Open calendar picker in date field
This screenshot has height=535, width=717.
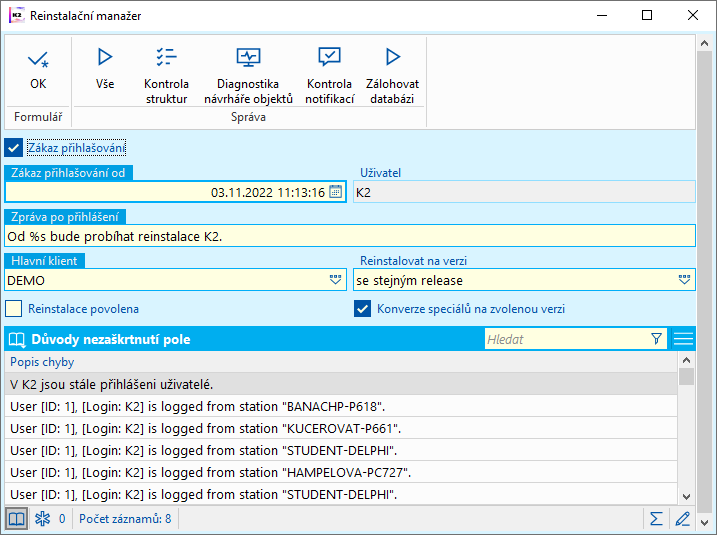coord(336,192)
